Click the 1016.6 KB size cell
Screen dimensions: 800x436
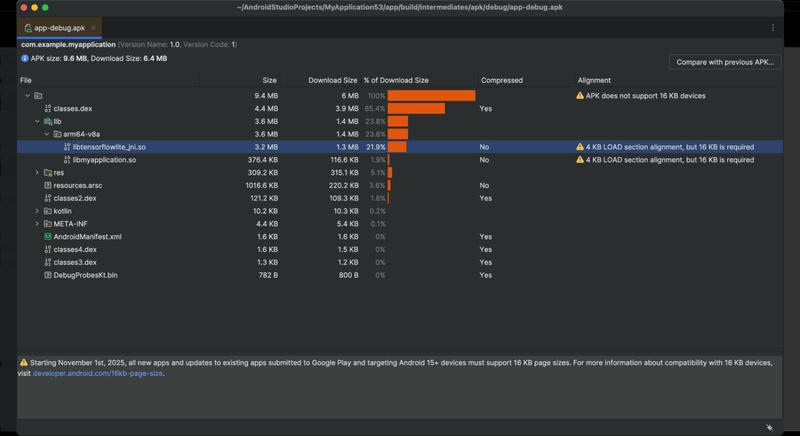[262, 185]
